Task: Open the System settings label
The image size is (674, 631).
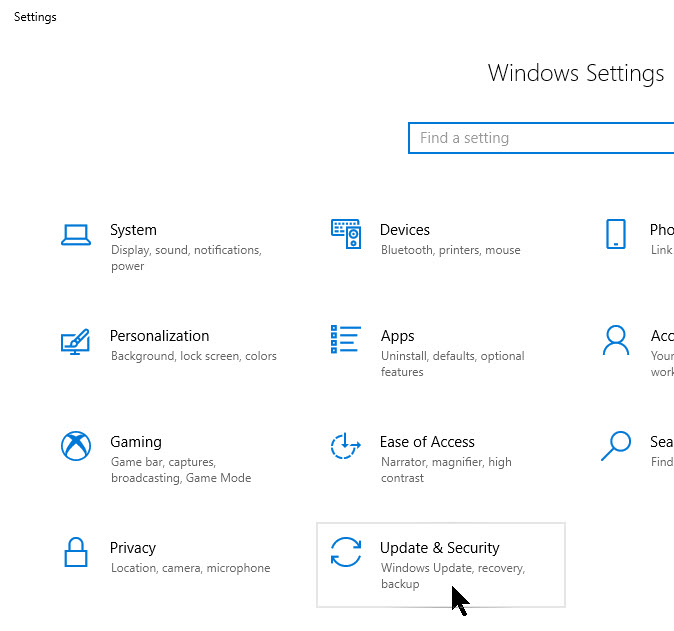Action: point(133,230)
